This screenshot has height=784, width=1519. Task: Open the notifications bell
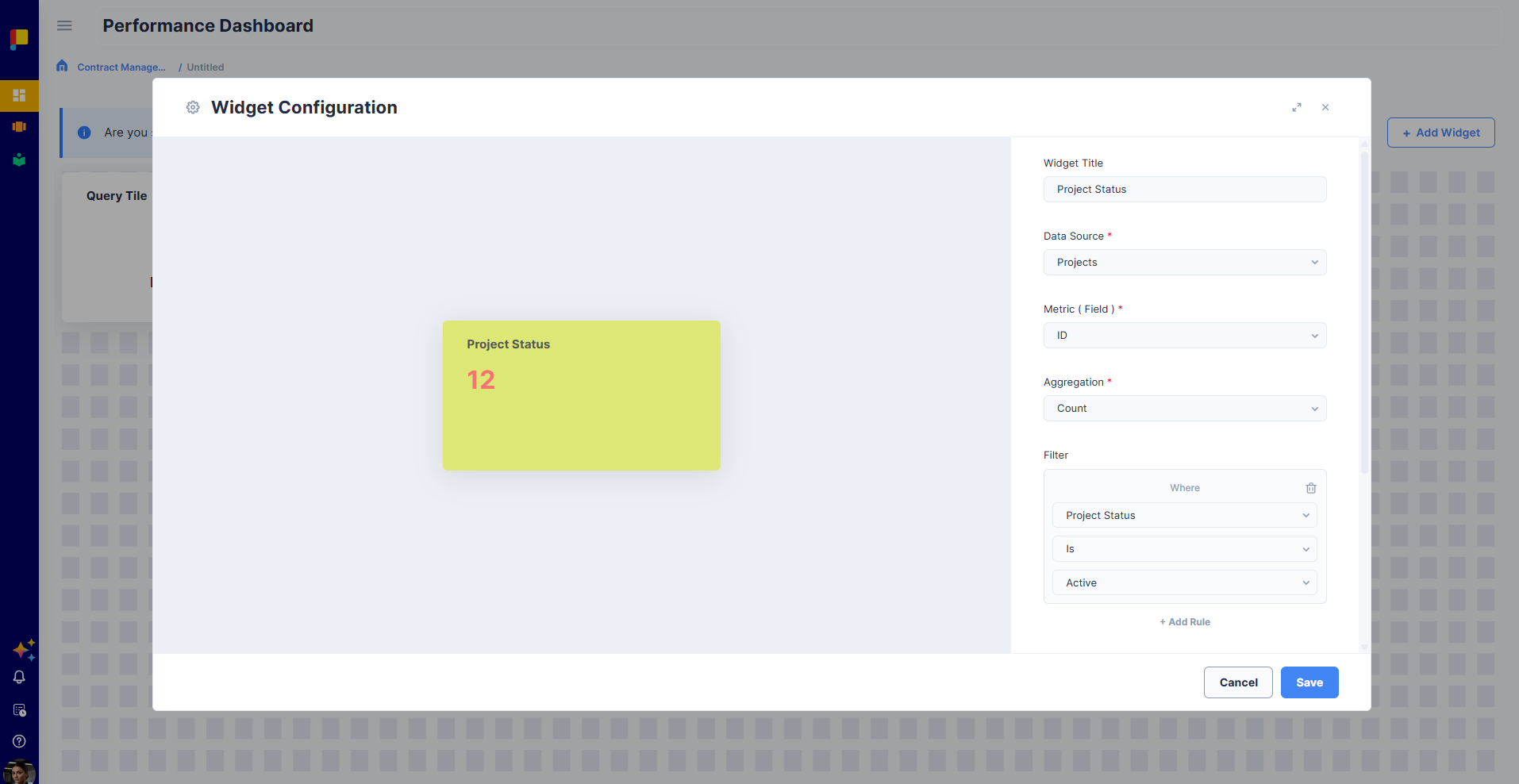(x=19, y=678)
